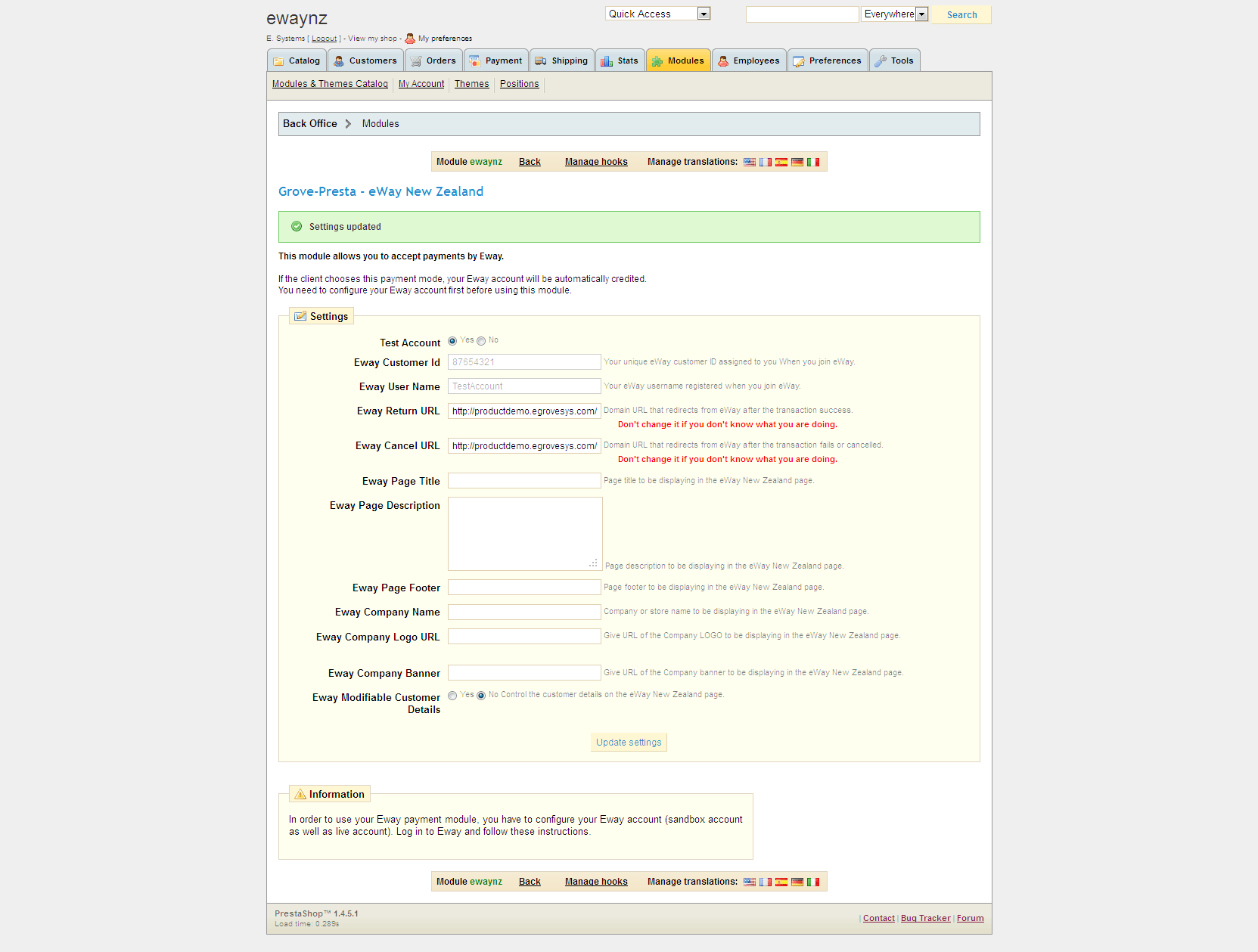Open the Themes submenu link
Image resolution: width=1258 pixels, height=952 pixels.
click(x=471, y=84)
